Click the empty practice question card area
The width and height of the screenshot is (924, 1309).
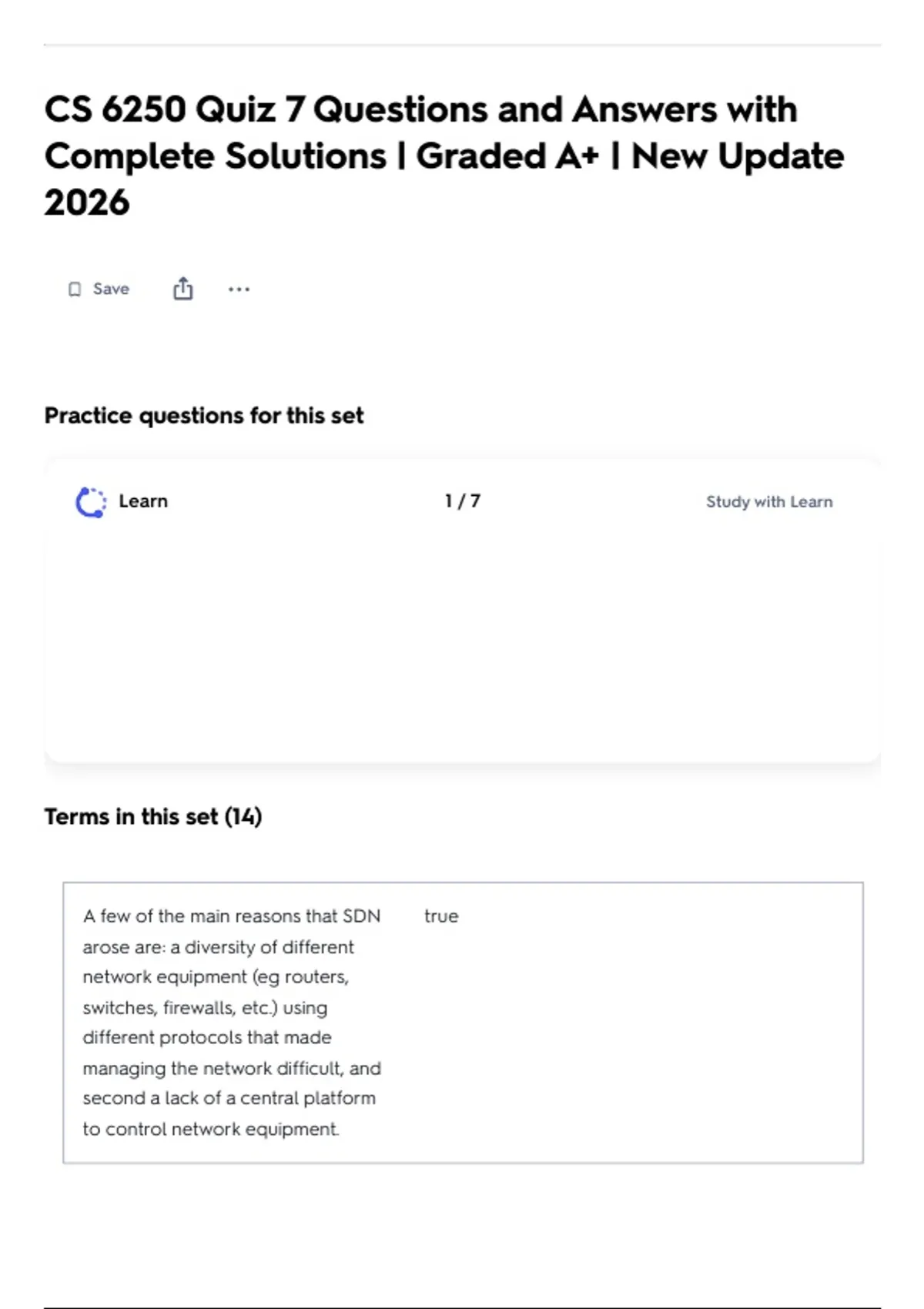462,639
